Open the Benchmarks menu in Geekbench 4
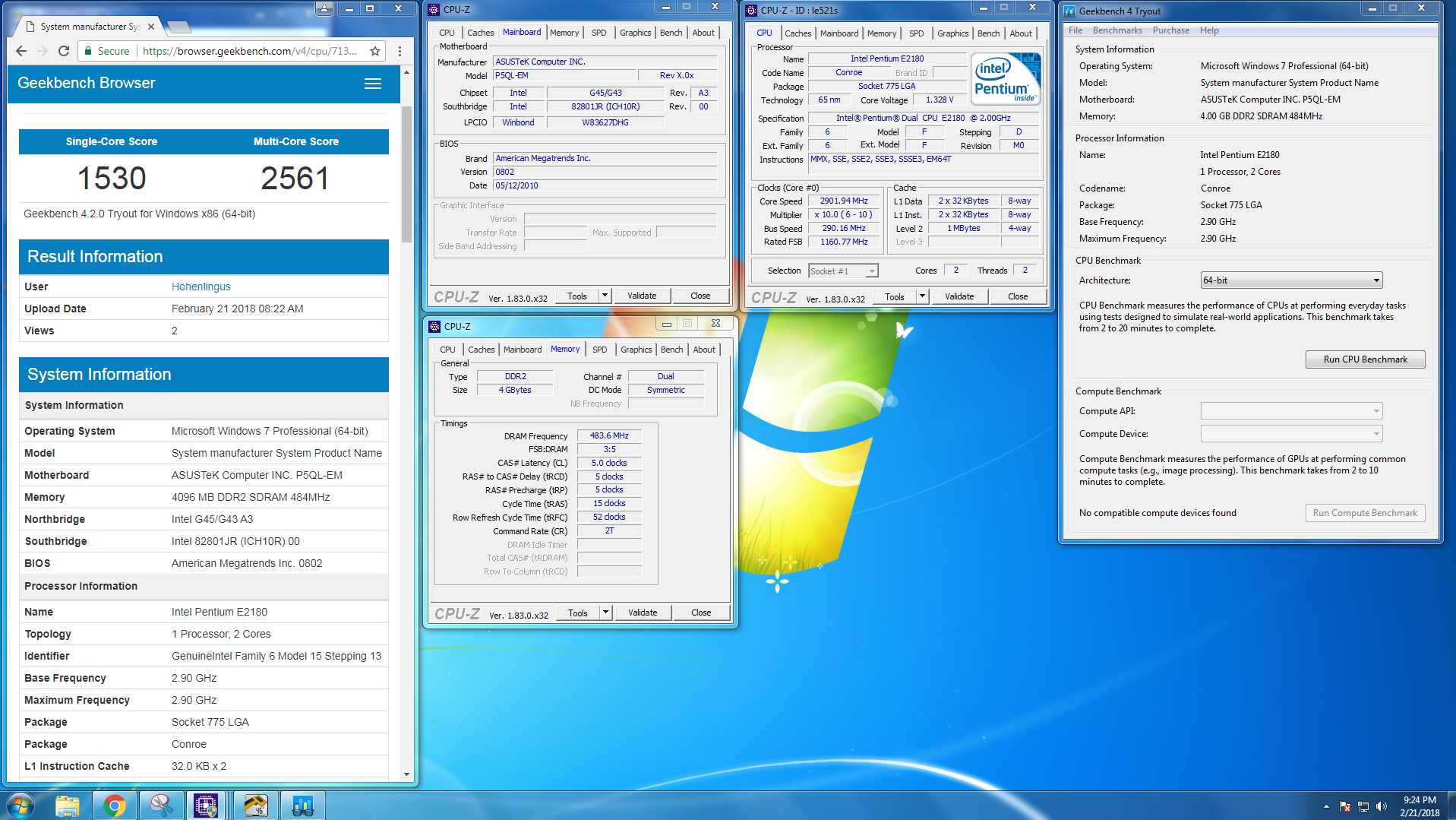The width and height of the screenshot is (1456, 820). [1117, 30]
